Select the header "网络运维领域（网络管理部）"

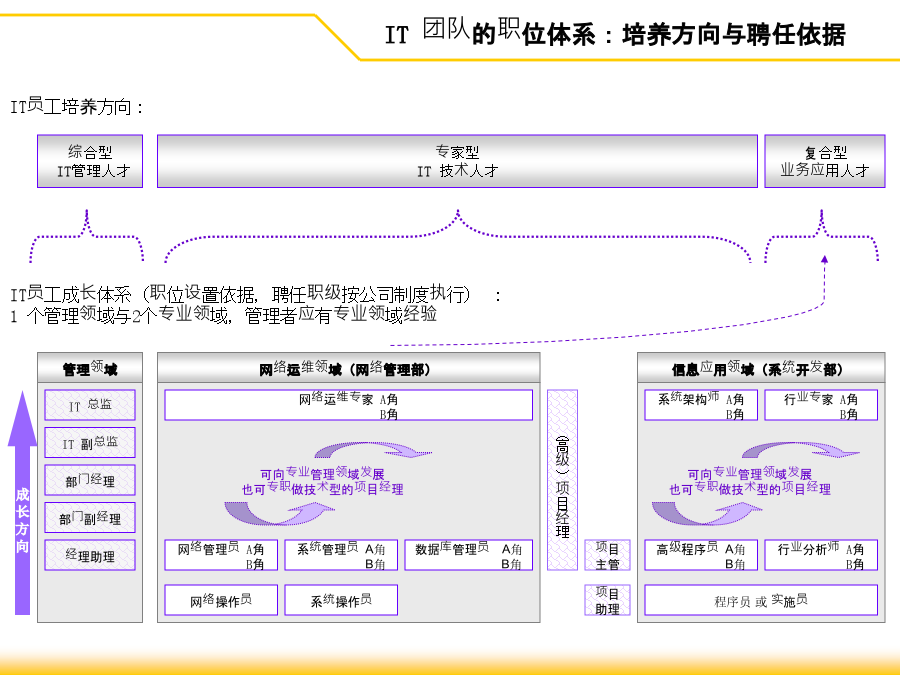pos(348,368)
